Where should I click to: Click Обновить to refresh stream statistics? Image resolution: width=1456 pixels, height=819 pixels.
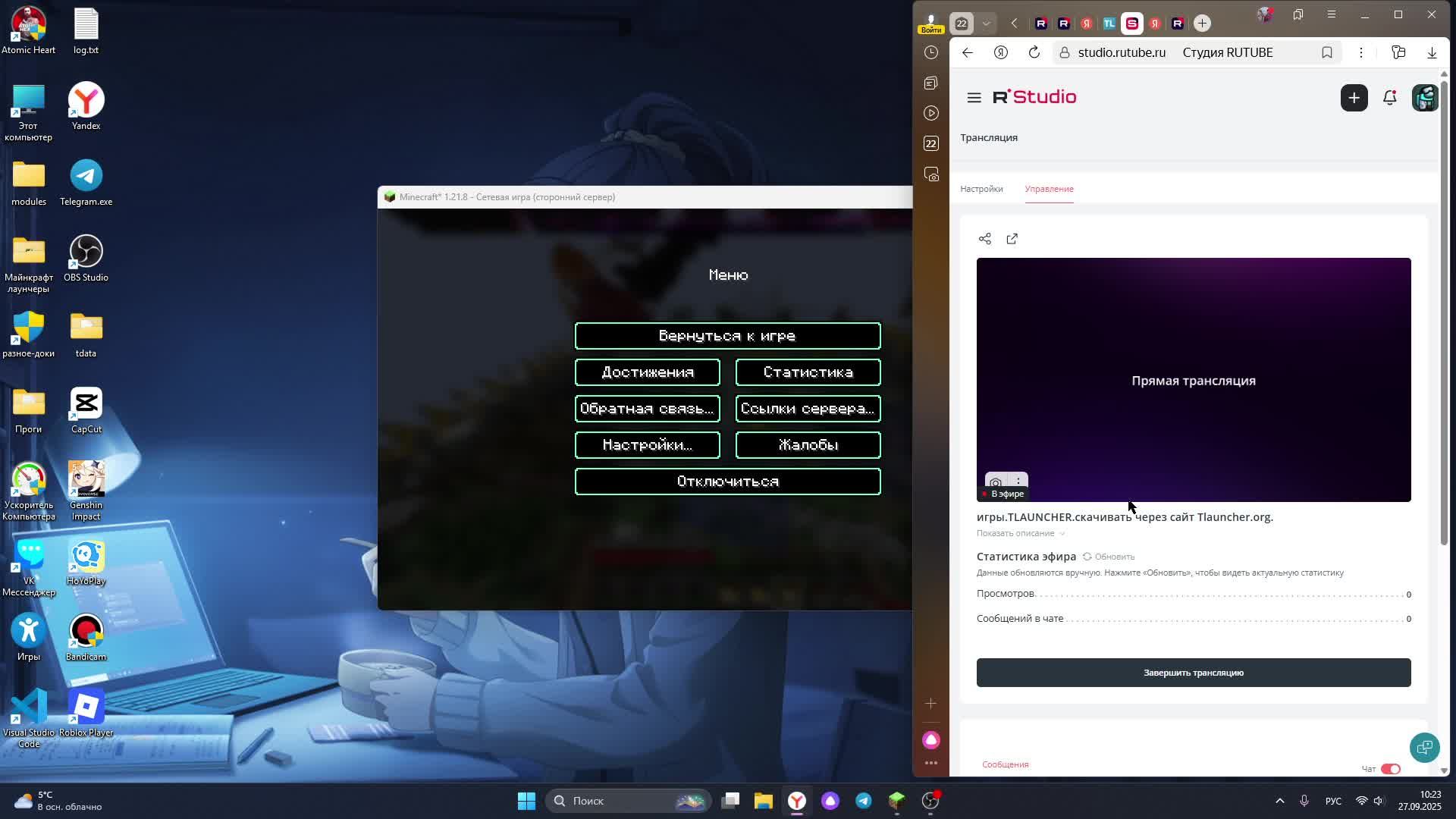[x=1109, y=557]
